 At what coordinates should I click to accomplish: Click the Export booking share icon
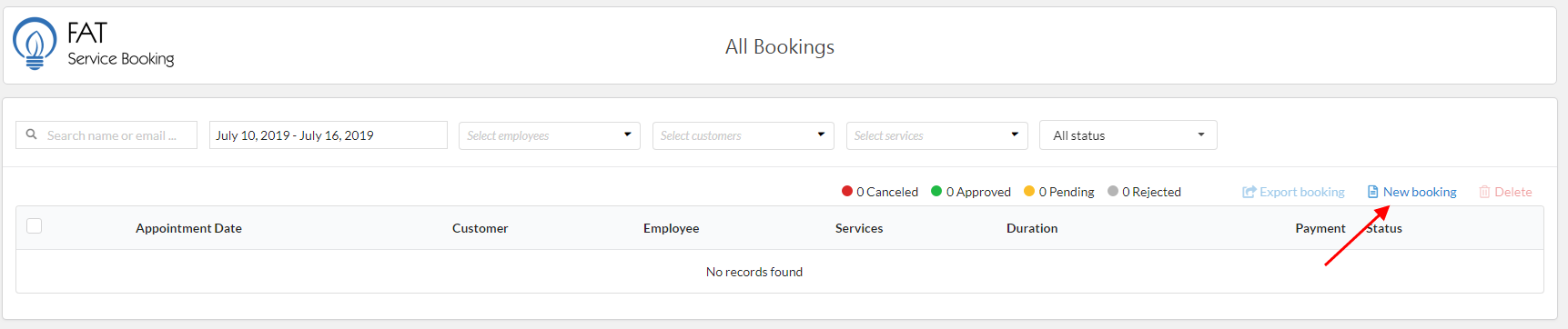pyautogui.click(x=1249, y=192)
